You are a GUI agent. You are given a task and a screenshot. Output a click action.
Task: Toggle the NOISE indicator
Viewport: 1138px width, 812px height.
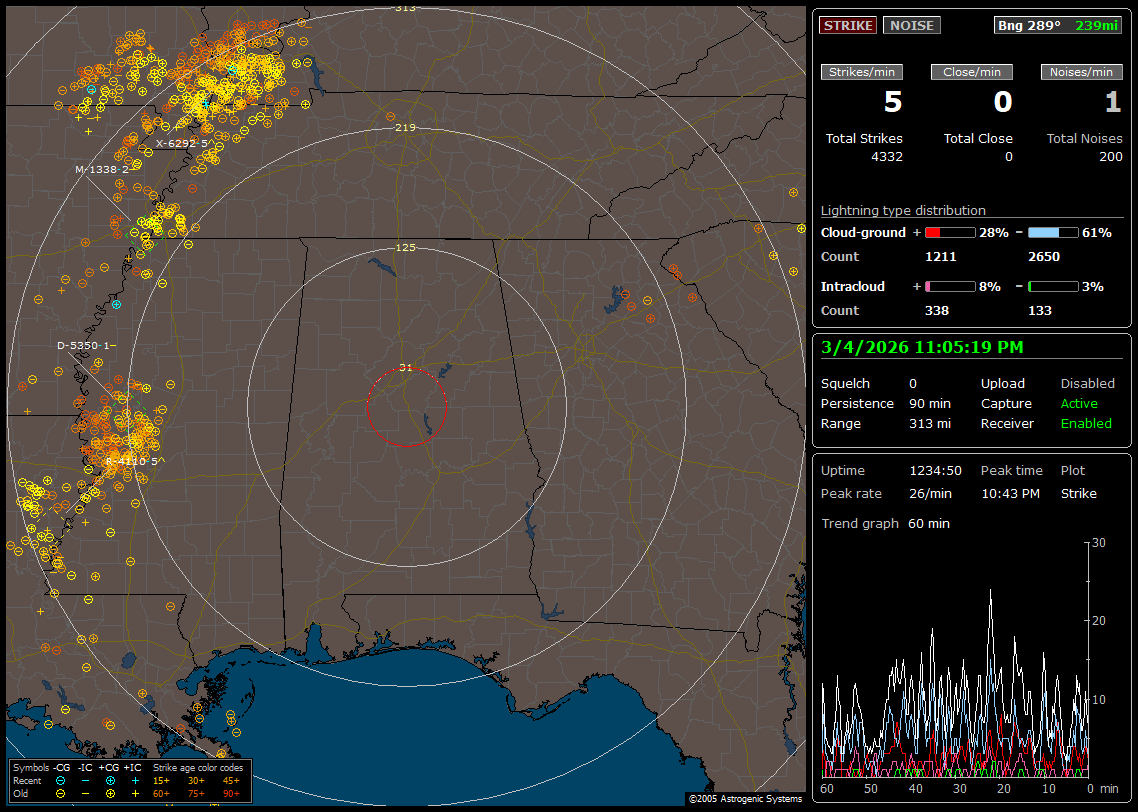coord(911,26)
